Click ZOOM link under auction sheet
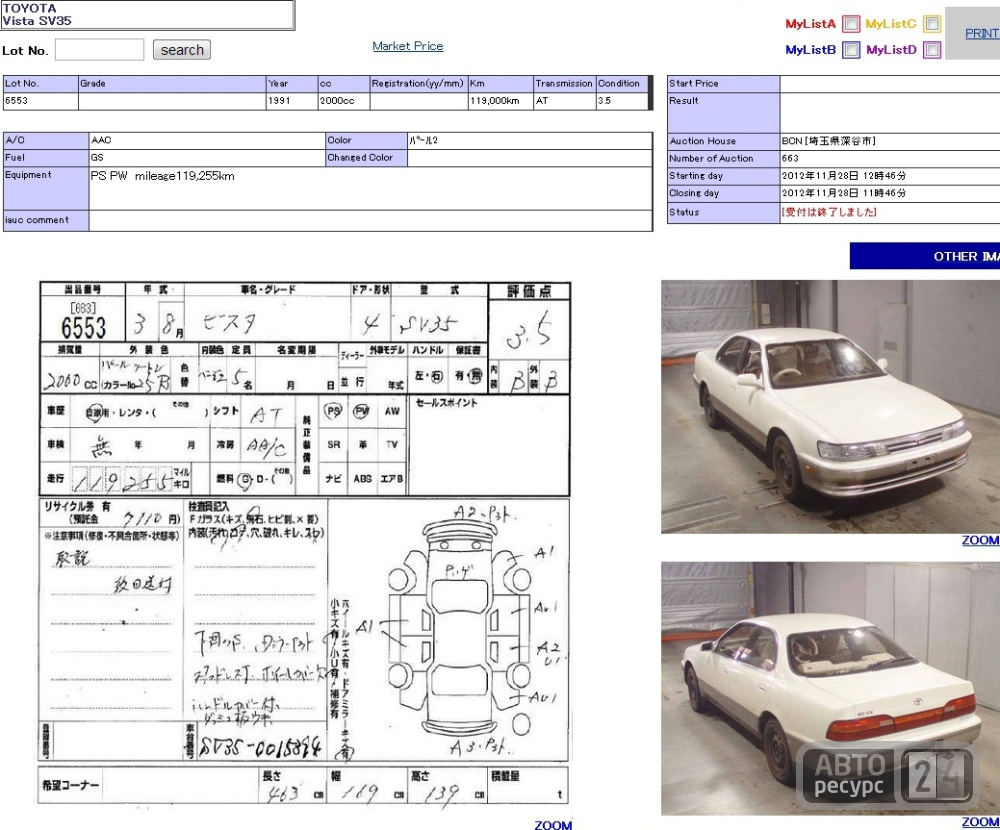Image resolution: width=1000 pixels, height=830 pixels. pyautogui.click(x=553, y=824)
